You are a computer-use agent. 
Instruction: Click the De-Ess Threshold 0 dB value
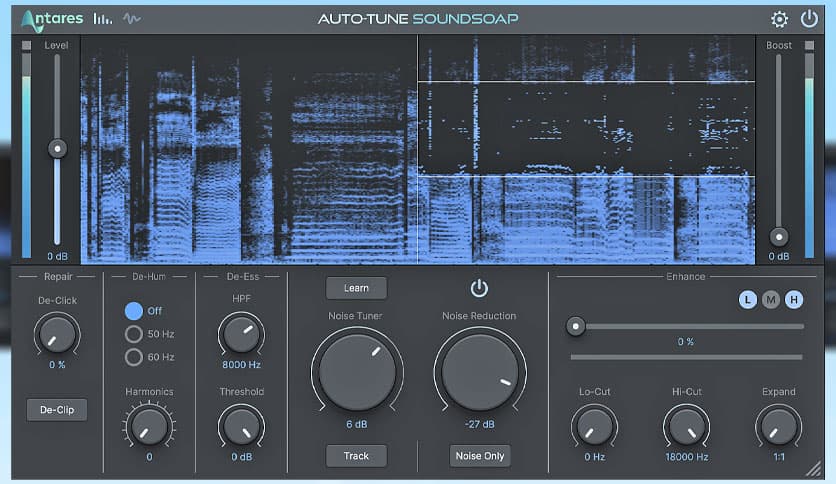click(242, 457)
